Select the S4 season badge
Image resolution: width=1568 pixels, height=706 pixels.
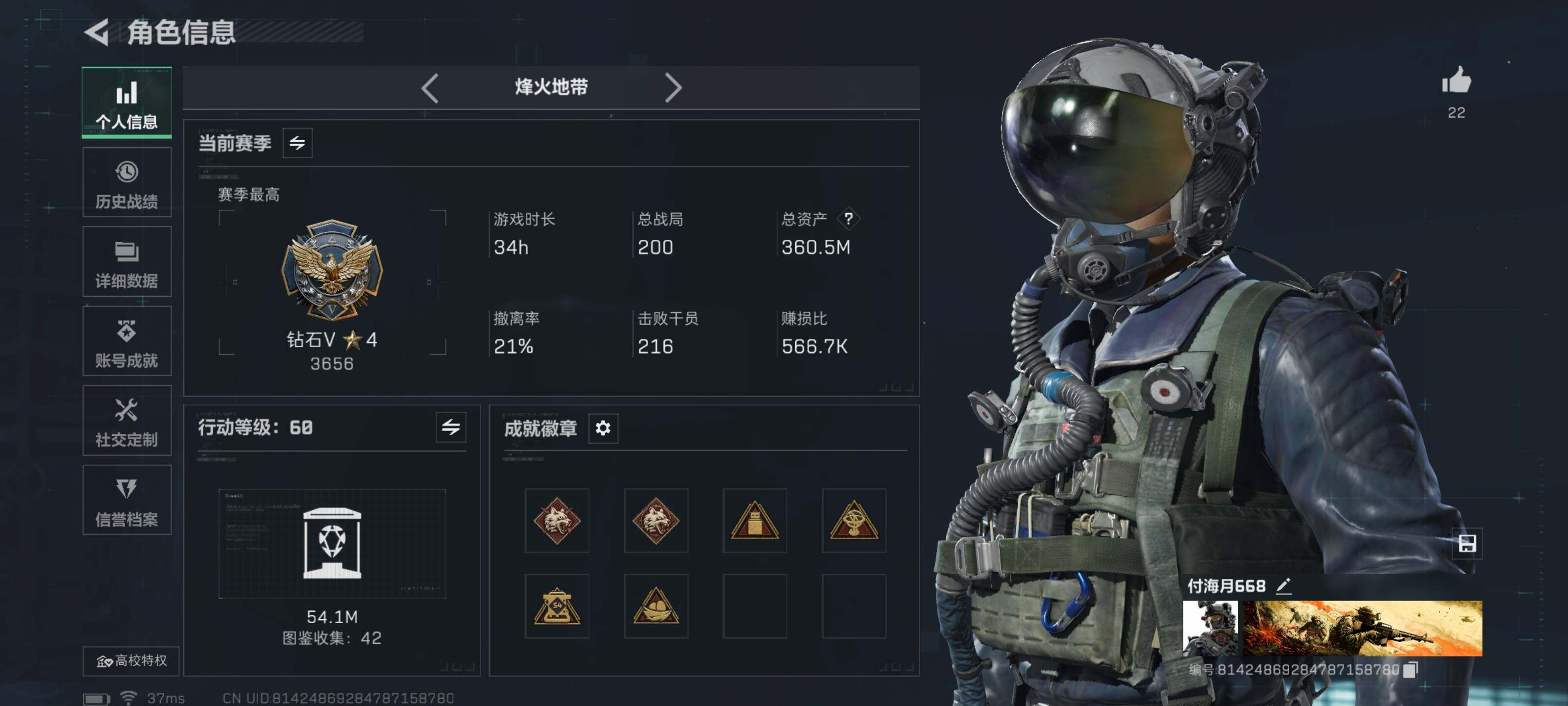click(556, 606)
